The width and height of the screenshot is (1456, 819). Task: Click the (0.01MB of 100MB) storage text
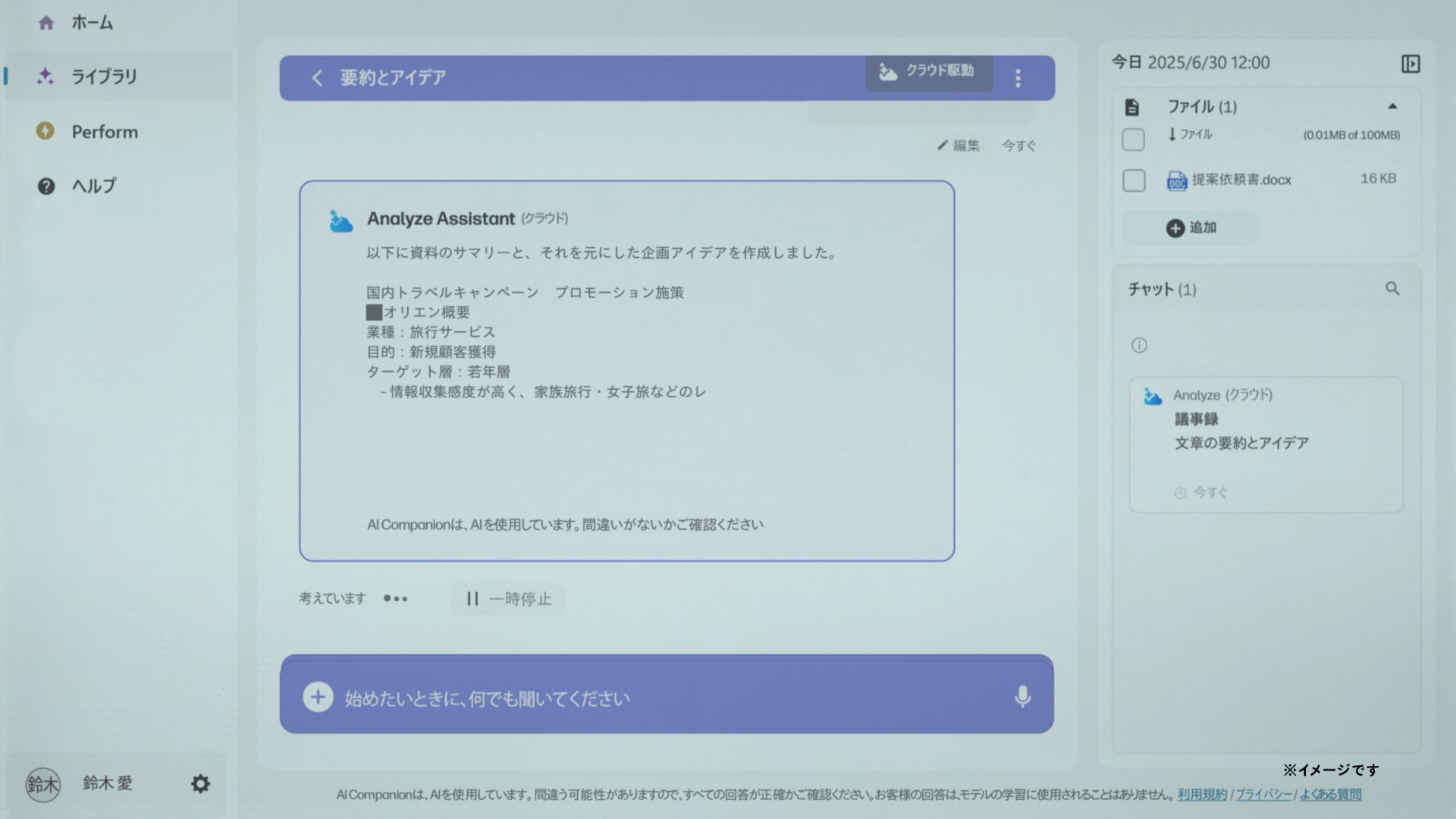pos(1351,135)
